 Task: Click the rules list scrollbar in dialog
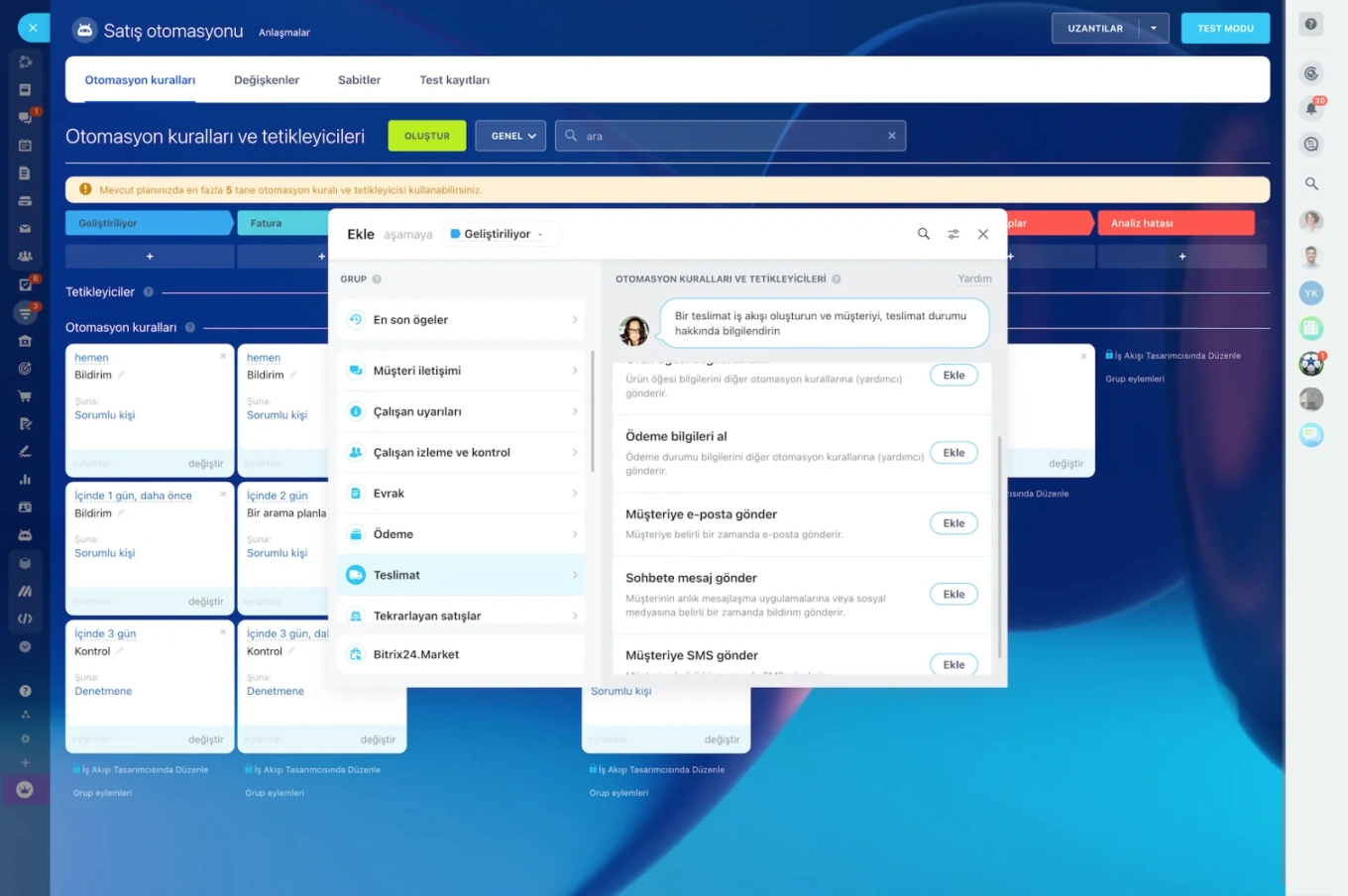999,545
